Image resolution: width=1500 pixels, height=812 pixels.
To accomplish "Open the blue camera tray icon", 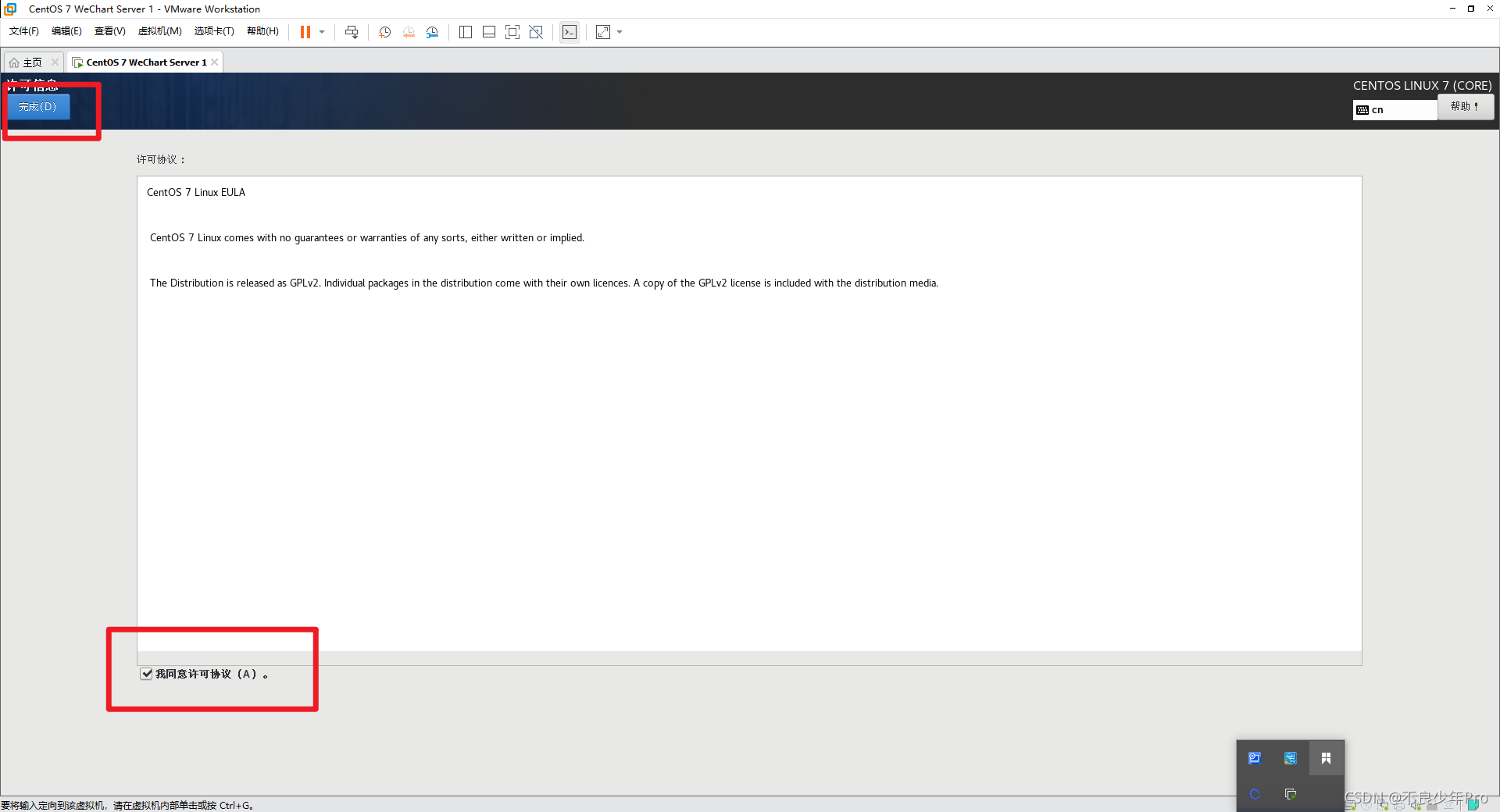I will [1255, 758].
